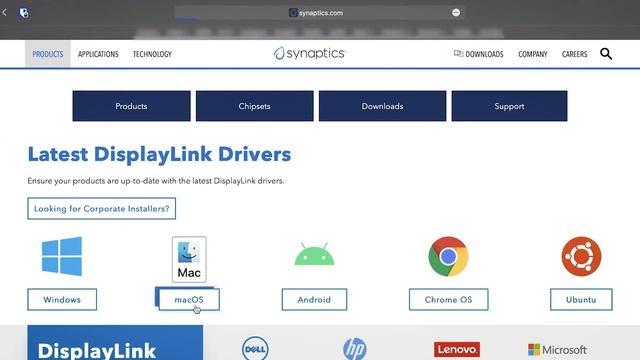
Task: Click the Chrome logo icon
Action: point(448,256)
